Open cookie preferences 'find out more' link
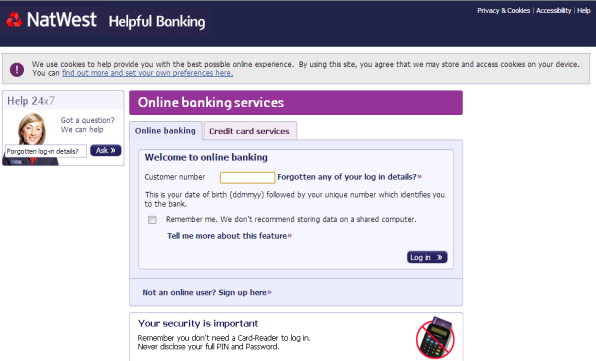 point(147,73)
